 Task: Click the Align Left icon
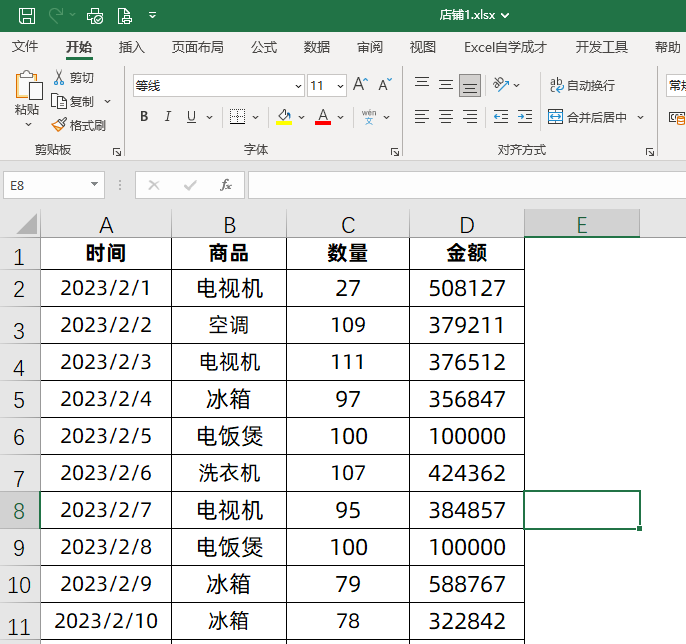[421, 117]
